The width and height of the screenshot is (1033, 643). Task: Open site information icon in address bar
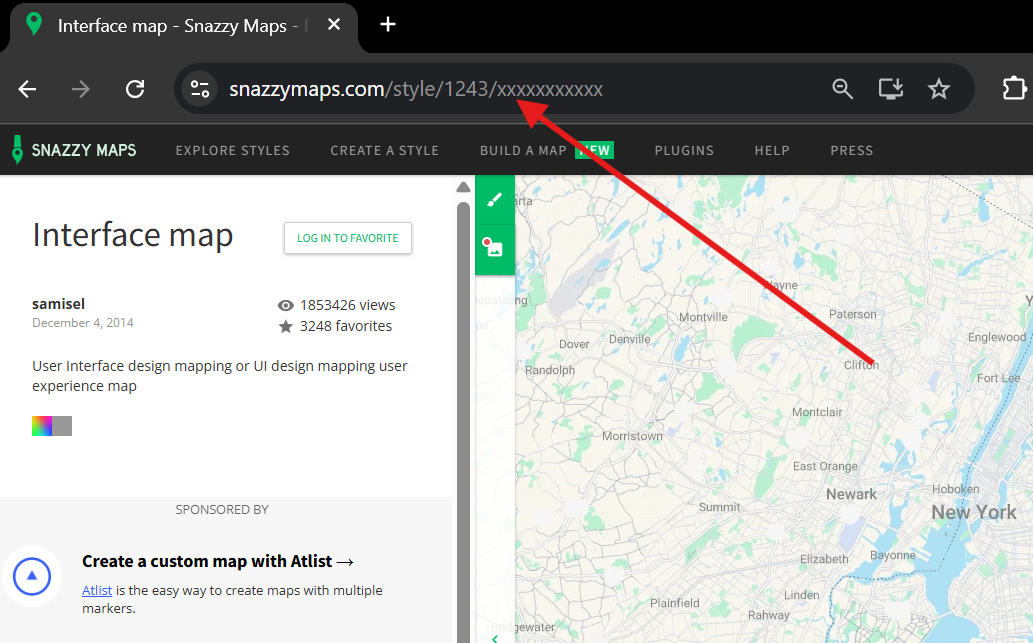(x=200, y=88)
